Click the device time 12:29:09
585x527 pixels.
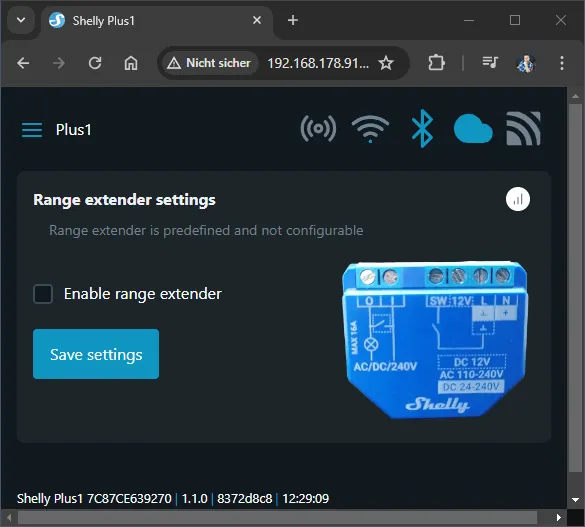[306, 499]
